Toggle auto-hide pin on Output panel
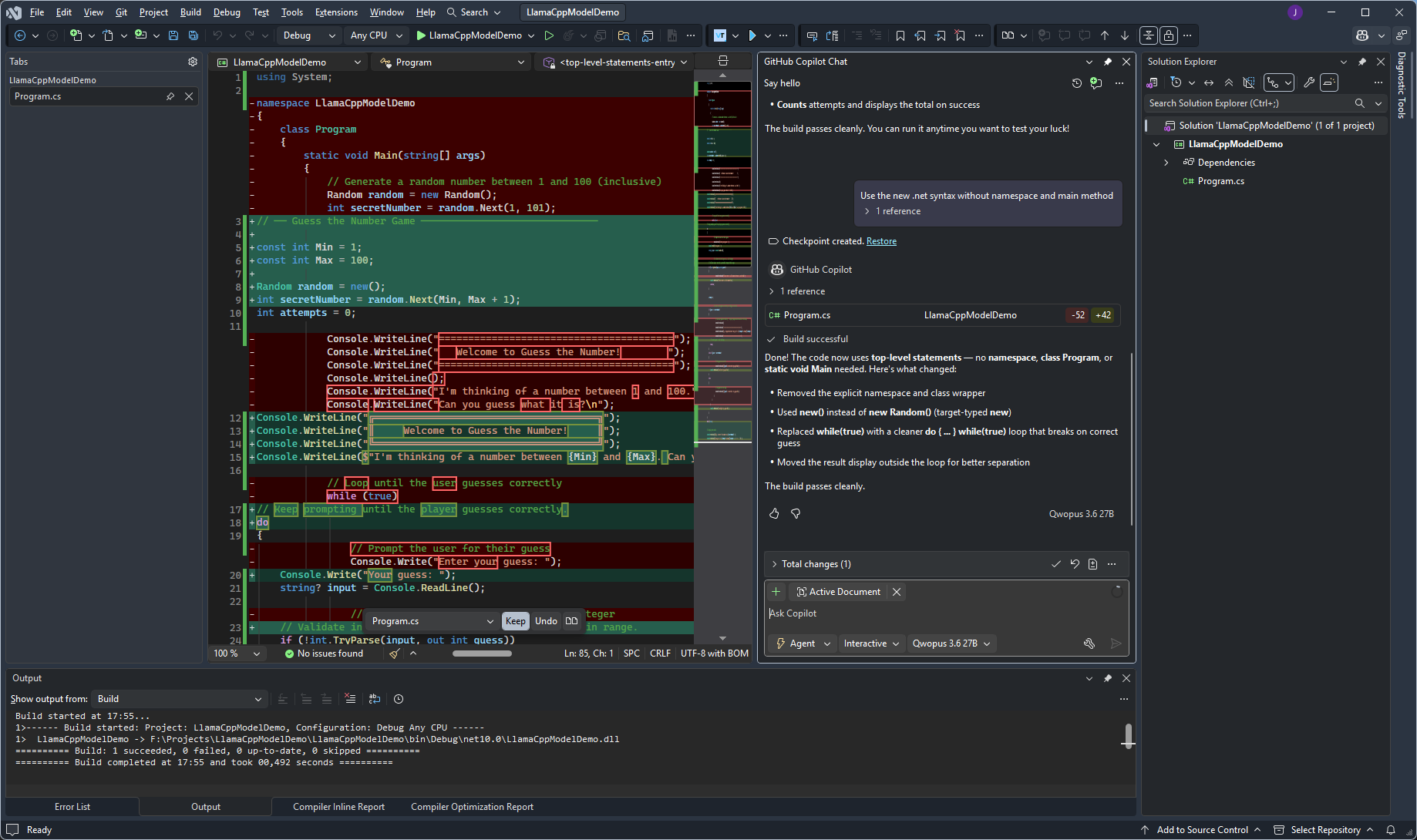The width and height of the screenshot is (1417, 840). click(x=1108, y=678)
